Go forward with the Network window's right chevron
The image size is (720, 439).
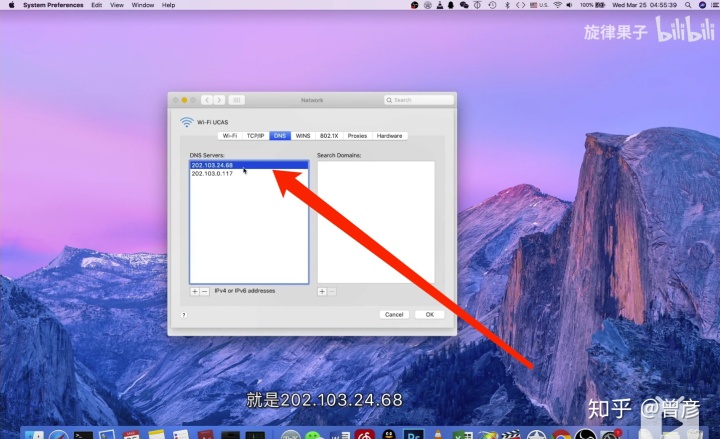219,100
